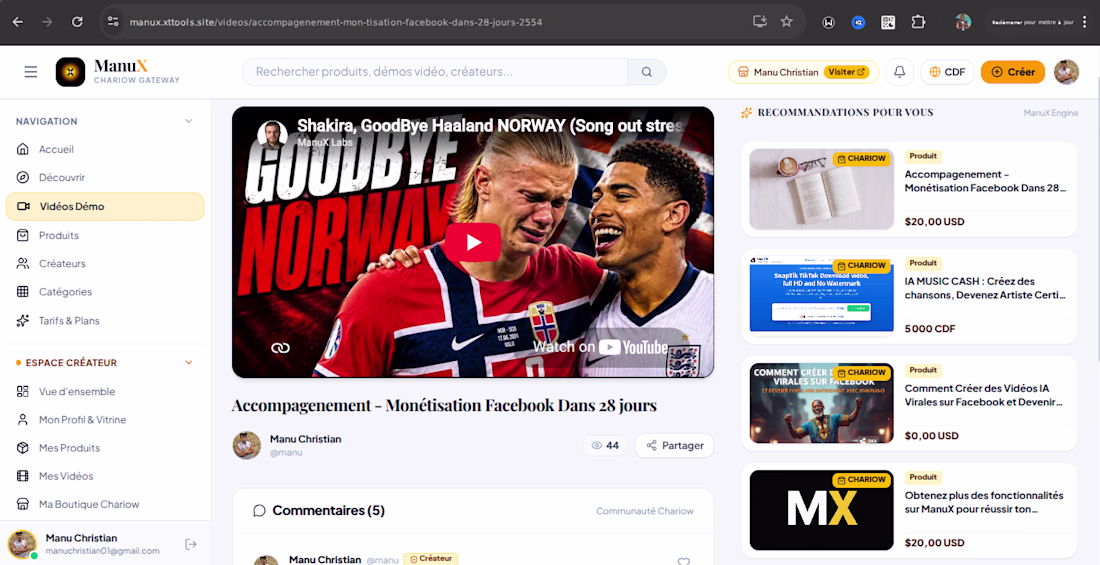Click the Visiter button
This screenshot has height=565, width=1100.
point(847,72)
